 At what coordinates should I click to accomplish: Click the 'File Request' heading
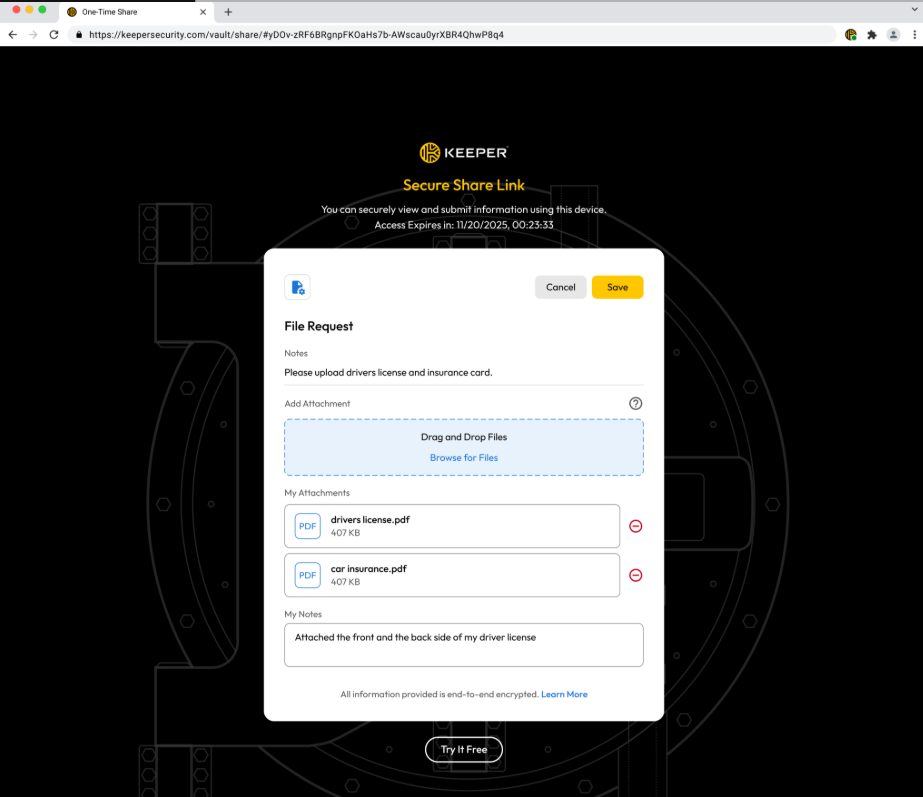pos(318,326)
